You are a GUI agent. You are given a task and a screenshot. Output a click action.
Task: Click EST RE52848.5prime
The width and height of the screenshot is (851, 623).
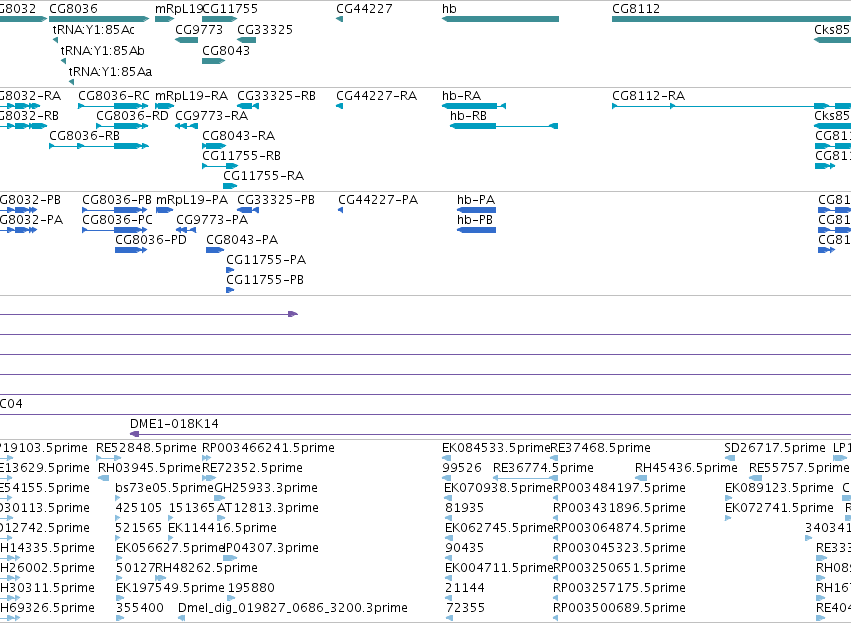[147, 448]
